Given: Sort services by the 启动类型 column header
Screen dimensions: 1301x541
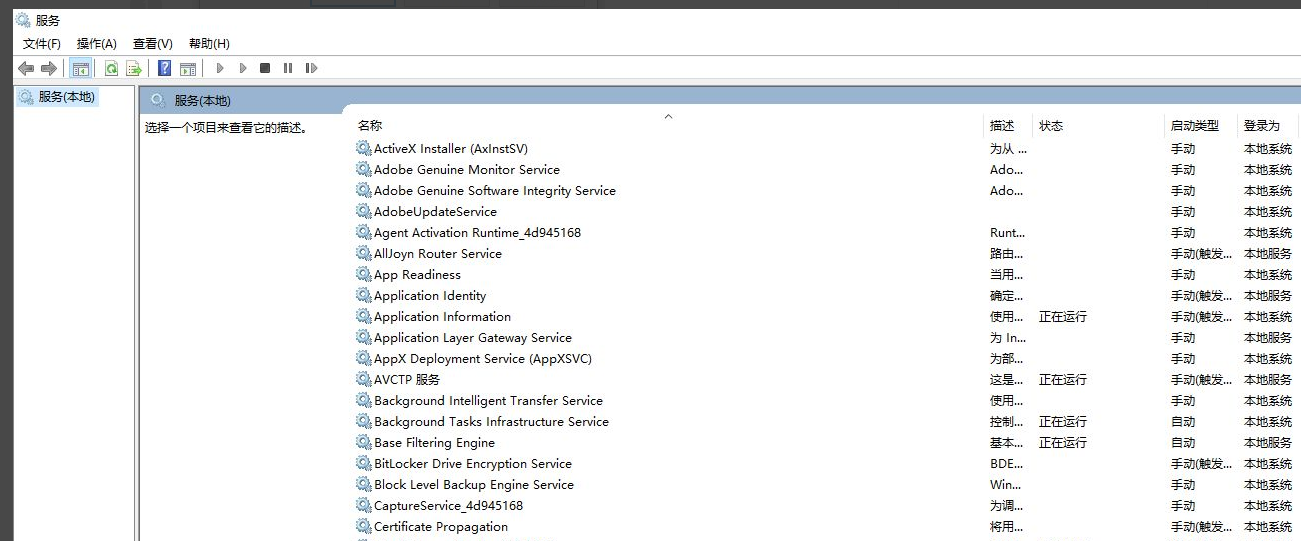Looking at the screenshot, I should (x=1195, y=126).
